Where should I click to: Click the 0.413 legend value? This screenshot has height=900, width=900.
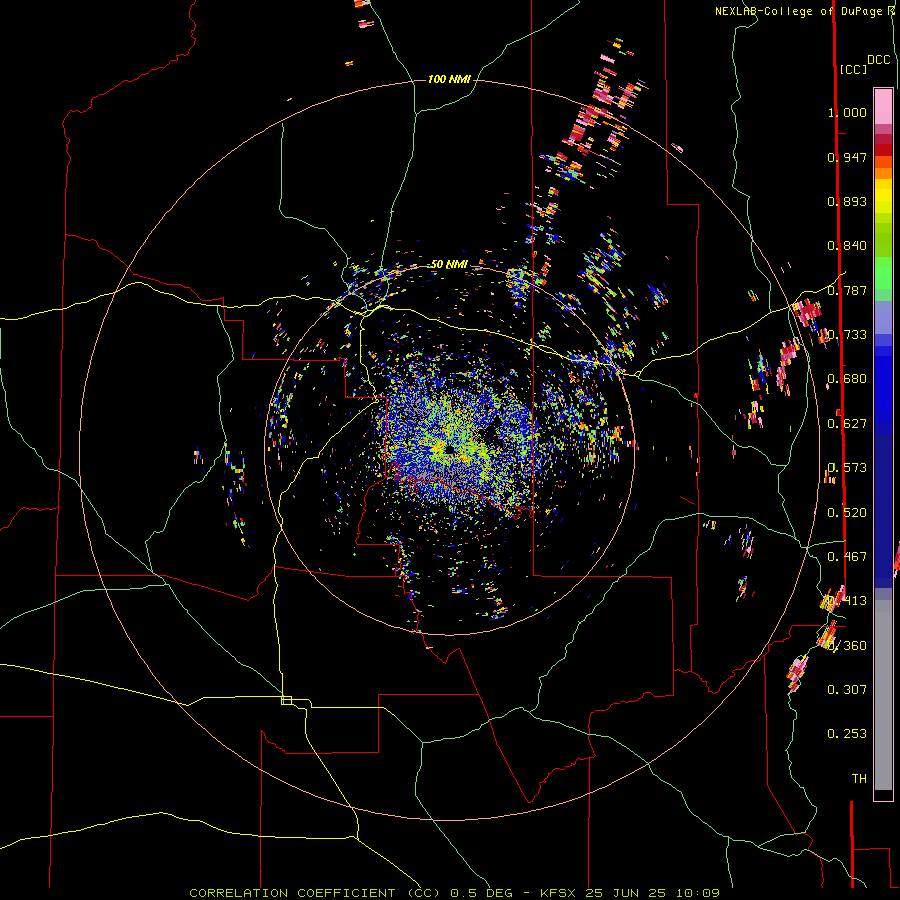(847, 601)
